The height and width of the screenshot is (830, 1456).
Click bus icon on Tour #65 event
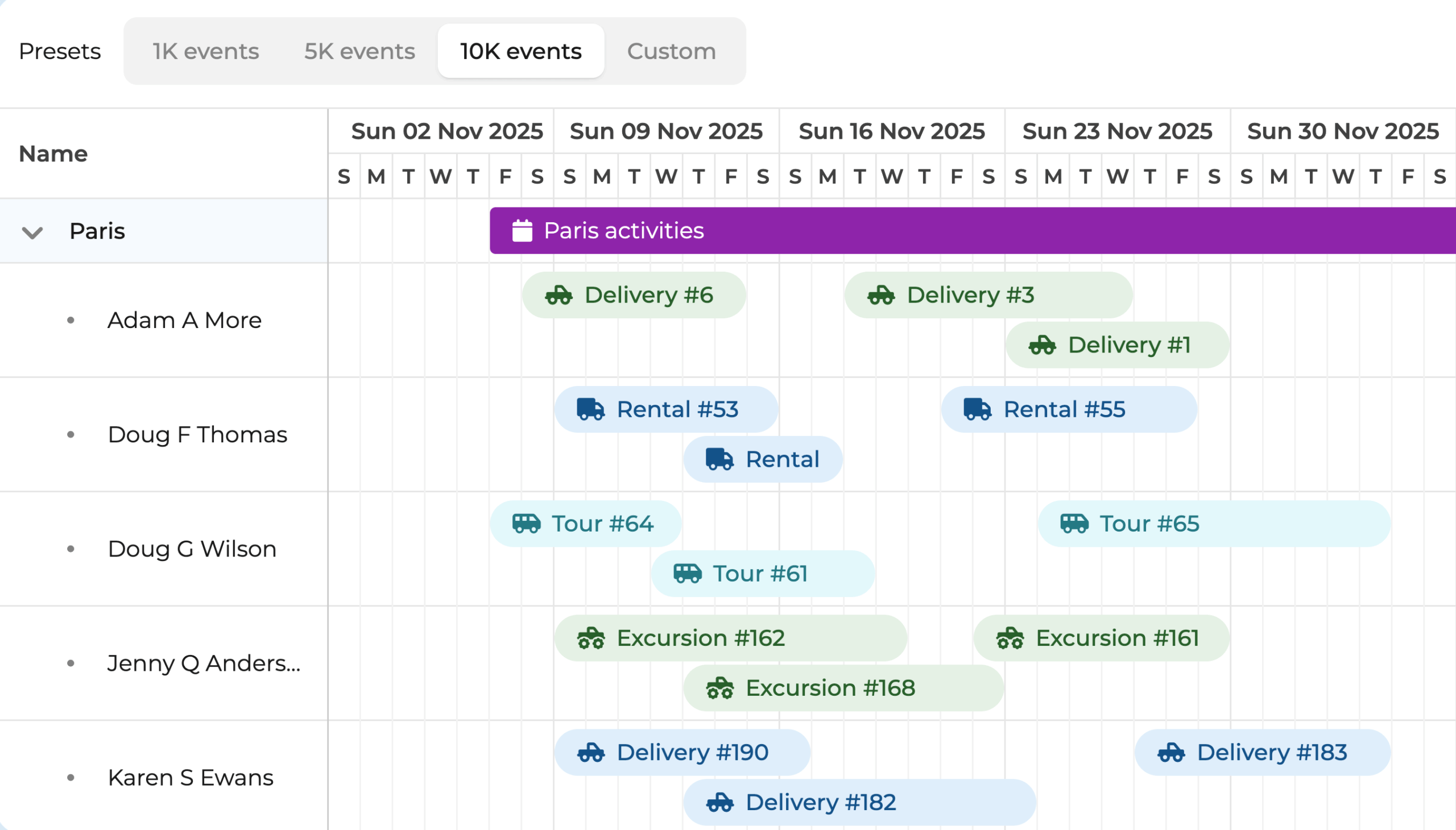pyautogui.click(x=1074, y=524)
